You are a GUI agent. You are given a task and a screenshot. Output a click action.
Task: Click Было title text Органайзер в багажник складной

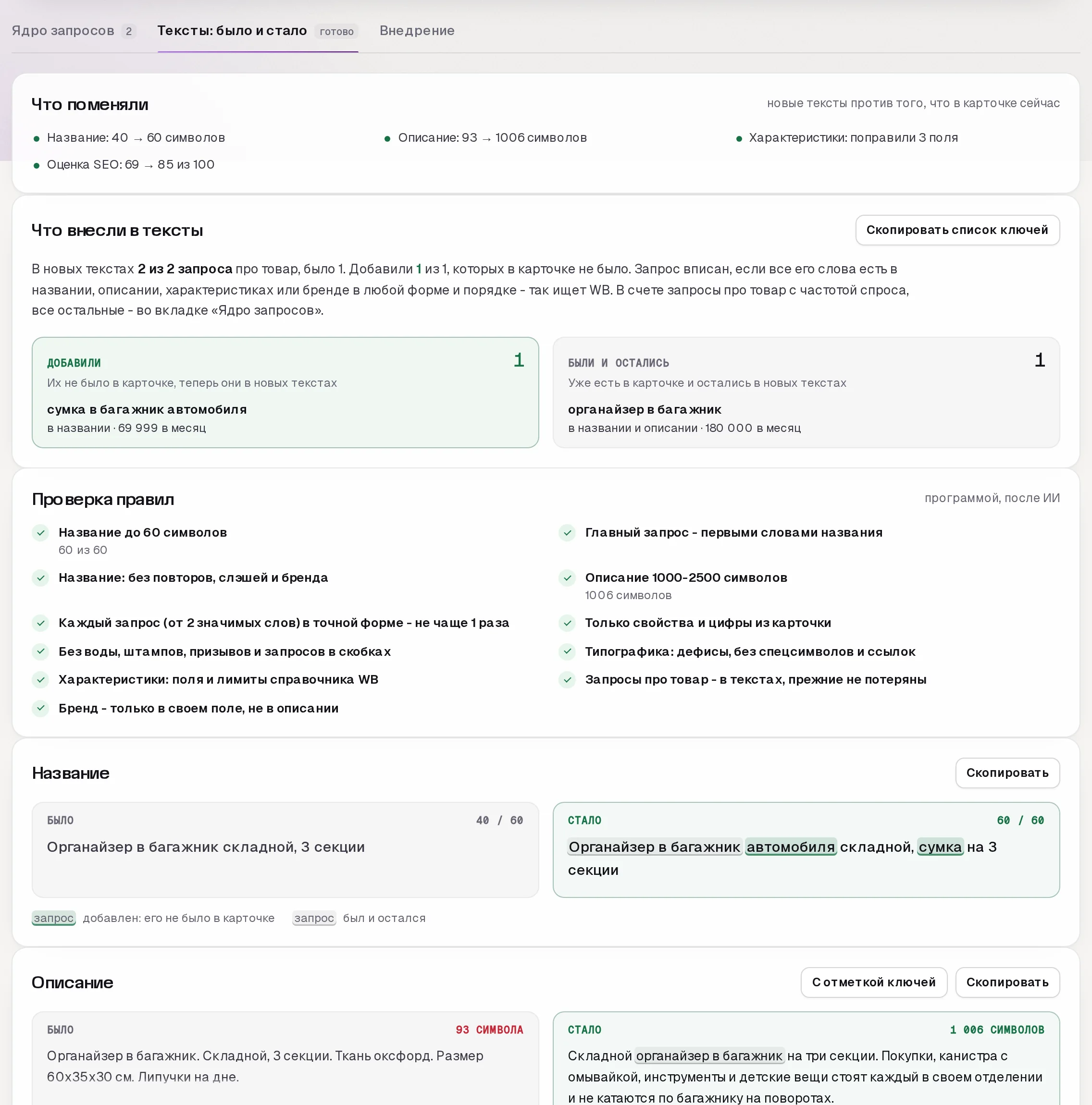(x=205, y=847)
